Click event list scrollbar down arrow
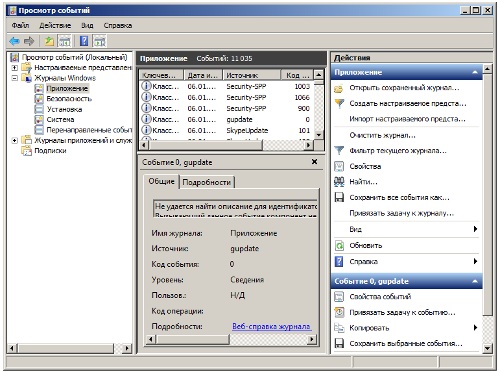Screen dimensions: 500x372 tap(319, 135)
